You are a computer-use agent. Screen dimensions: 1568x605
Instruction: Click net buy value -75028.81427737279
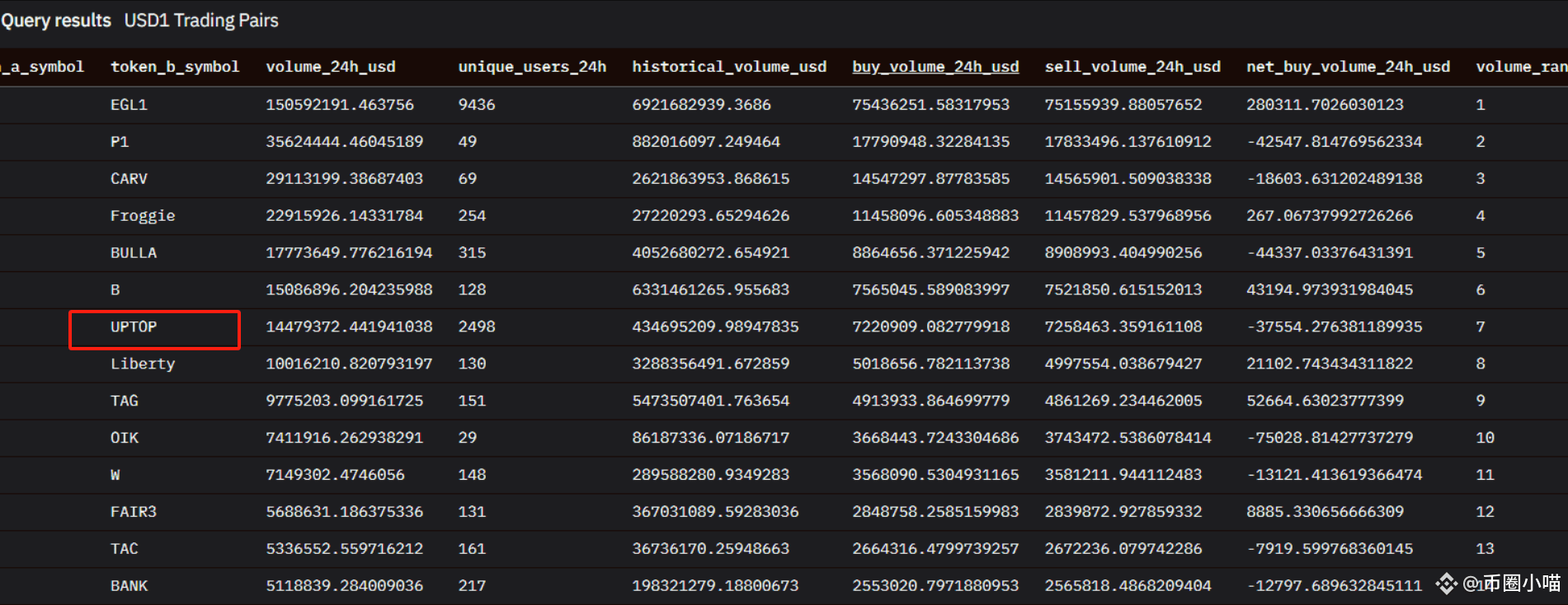1330,438
